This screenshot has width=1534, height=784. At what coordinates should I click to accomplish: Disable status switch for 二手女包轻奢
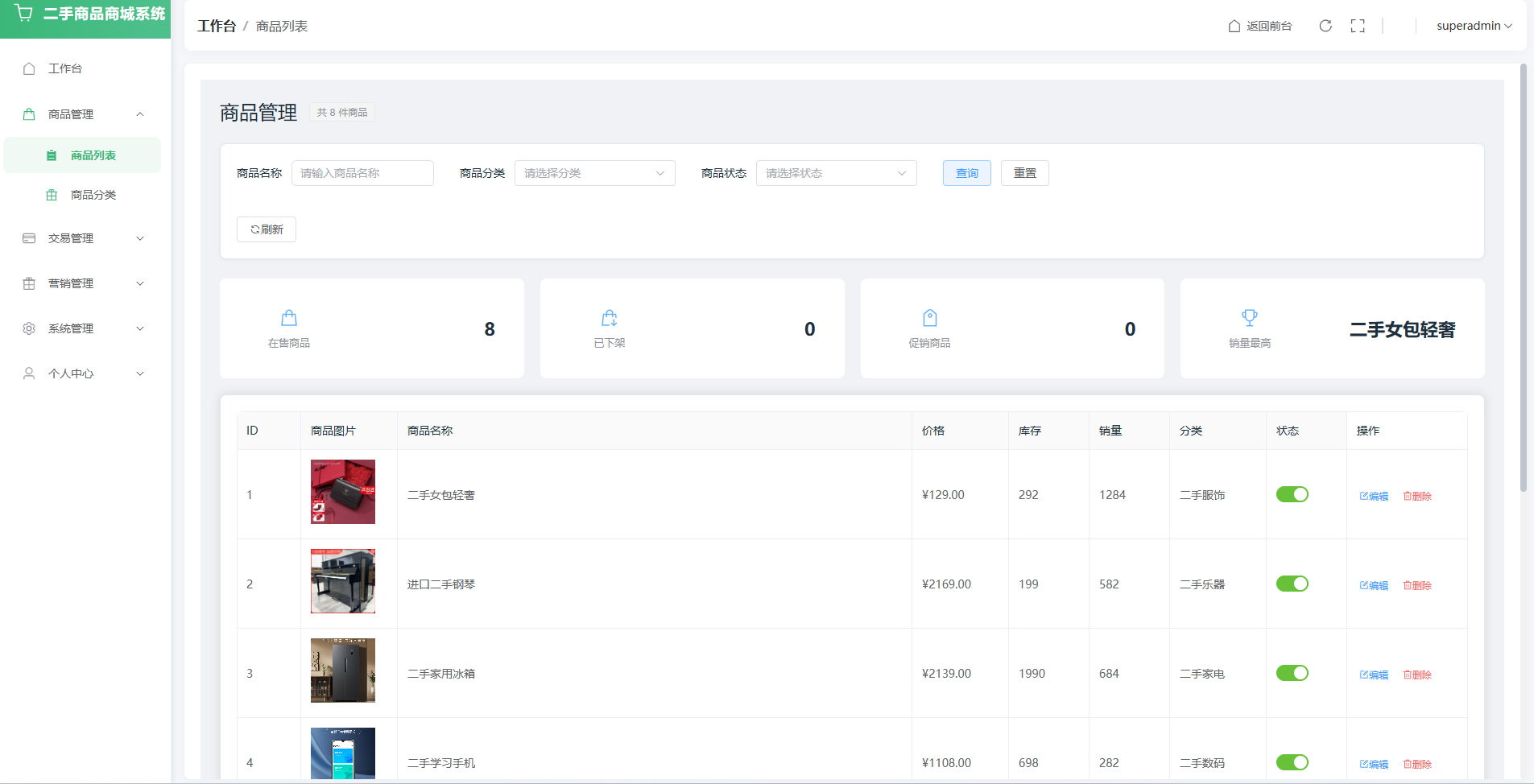coord(1292,494)
